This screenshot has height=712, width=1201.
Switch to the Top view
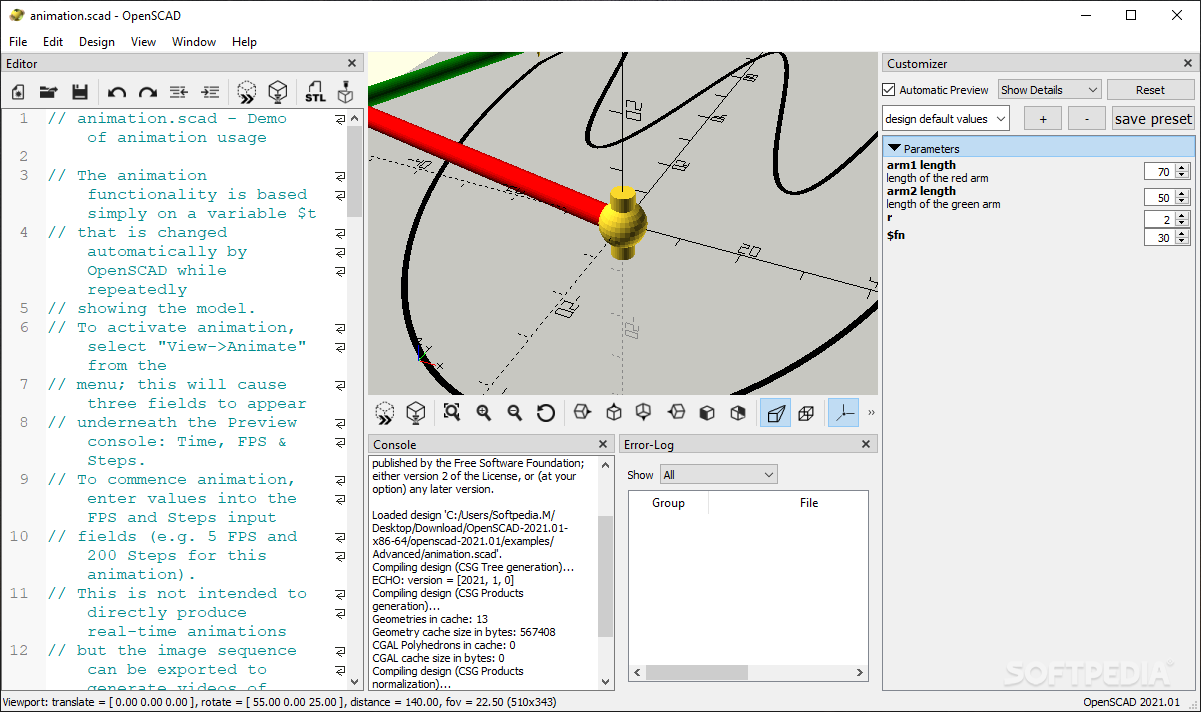(x=613, y=413)
